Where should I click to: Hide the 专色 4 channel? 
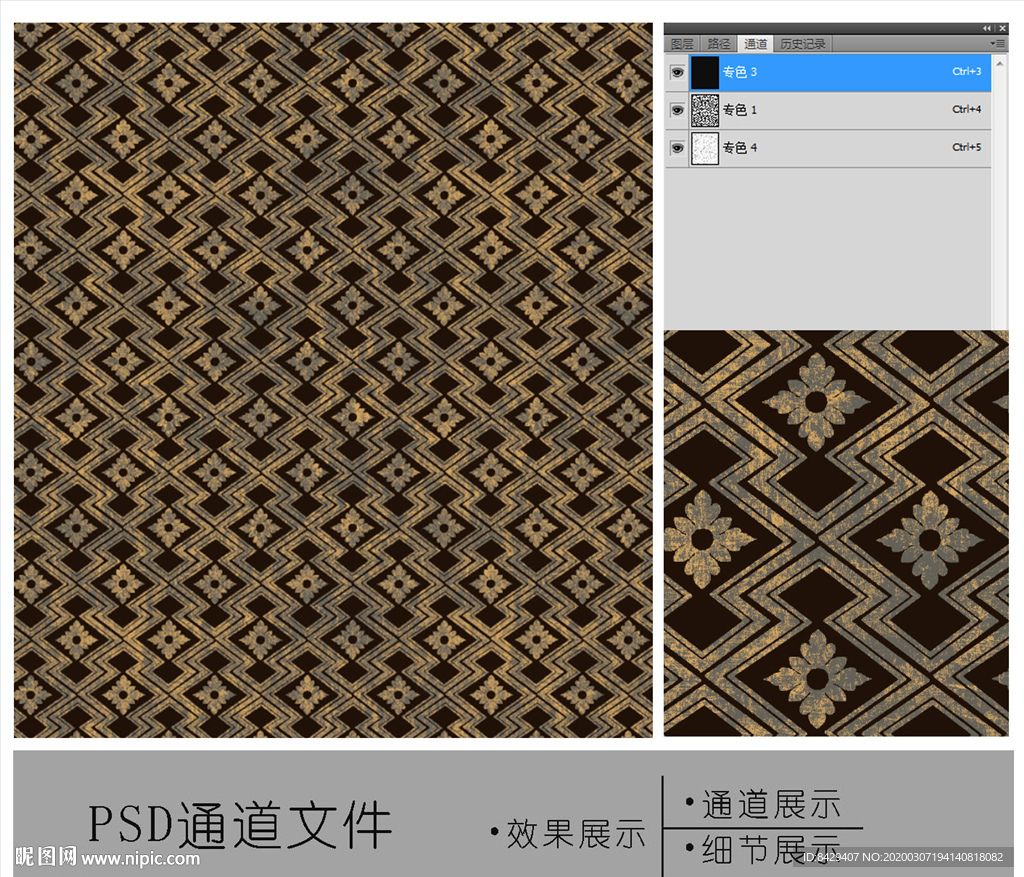(x=677, y=148)
